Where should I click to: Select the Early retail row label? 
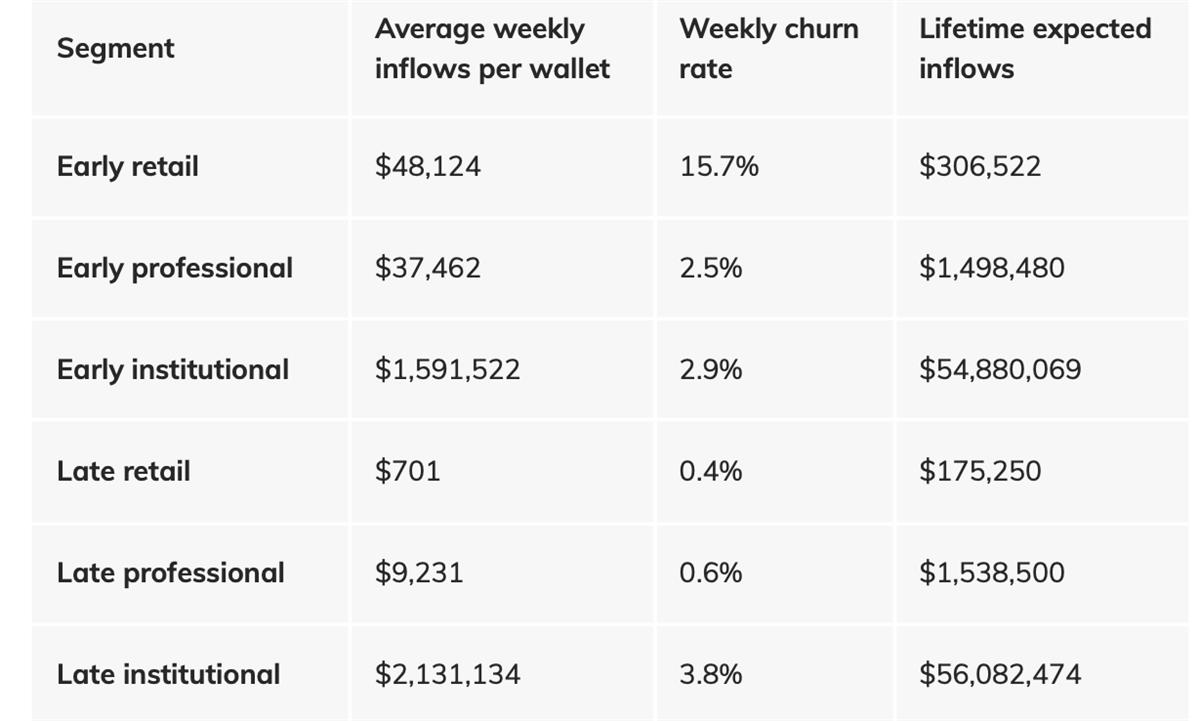coord(127,166)
